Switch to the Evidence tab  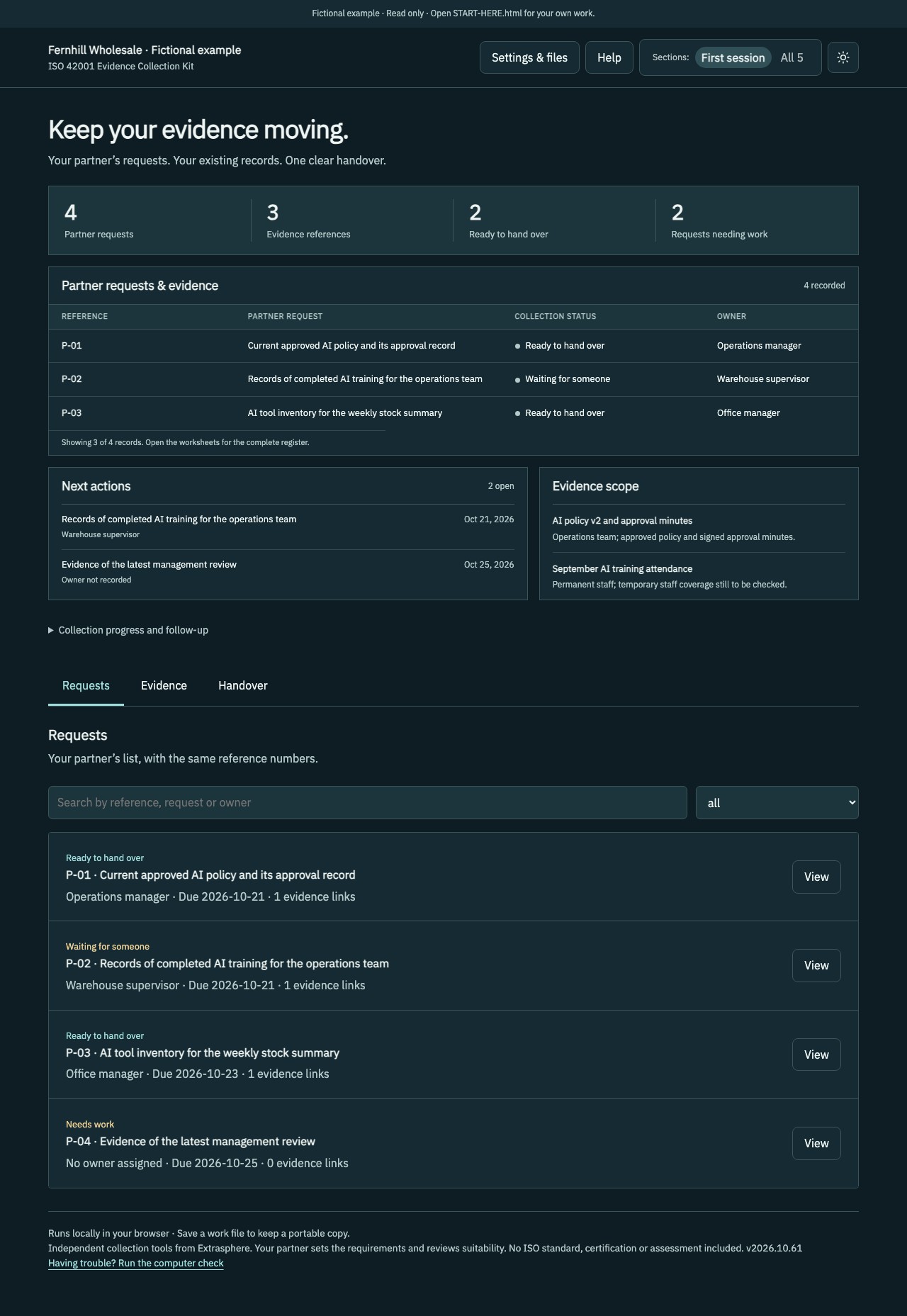click(x=164, y=685)
